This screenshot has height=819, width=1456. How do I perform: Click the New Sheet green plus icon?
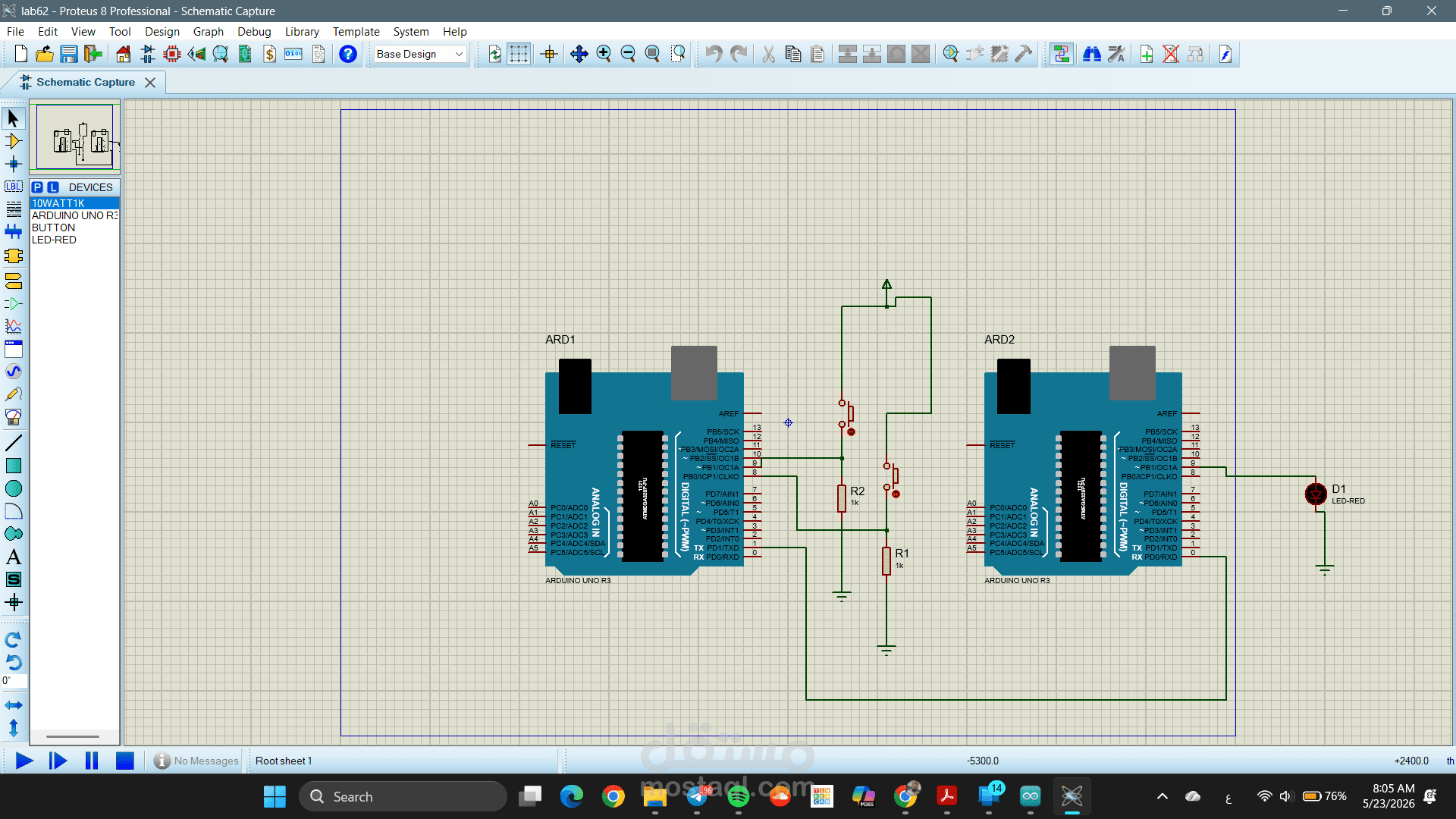1147,54
